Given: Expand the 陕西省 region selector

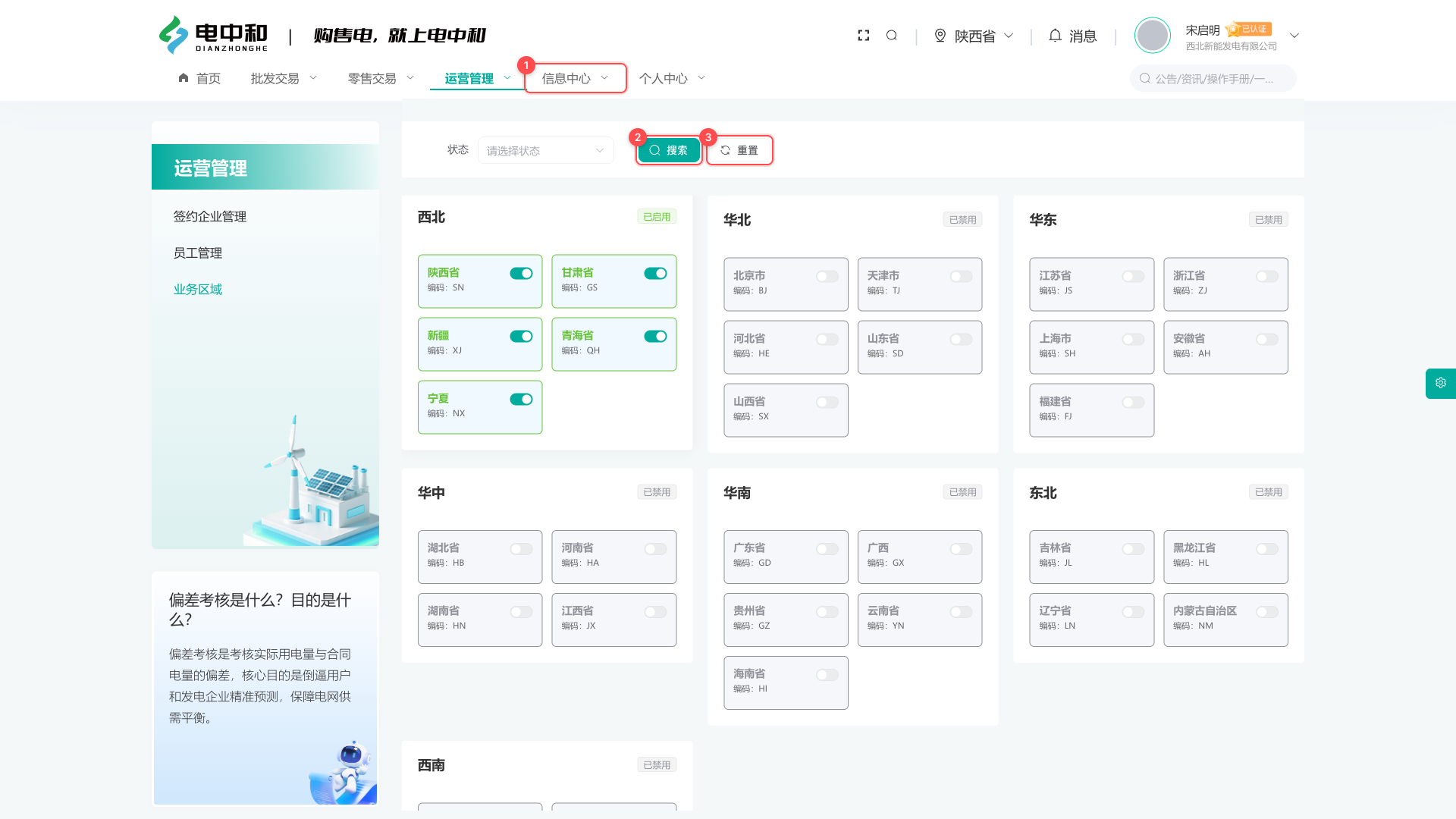Looking at the screenshot, I should coord(974,36).
